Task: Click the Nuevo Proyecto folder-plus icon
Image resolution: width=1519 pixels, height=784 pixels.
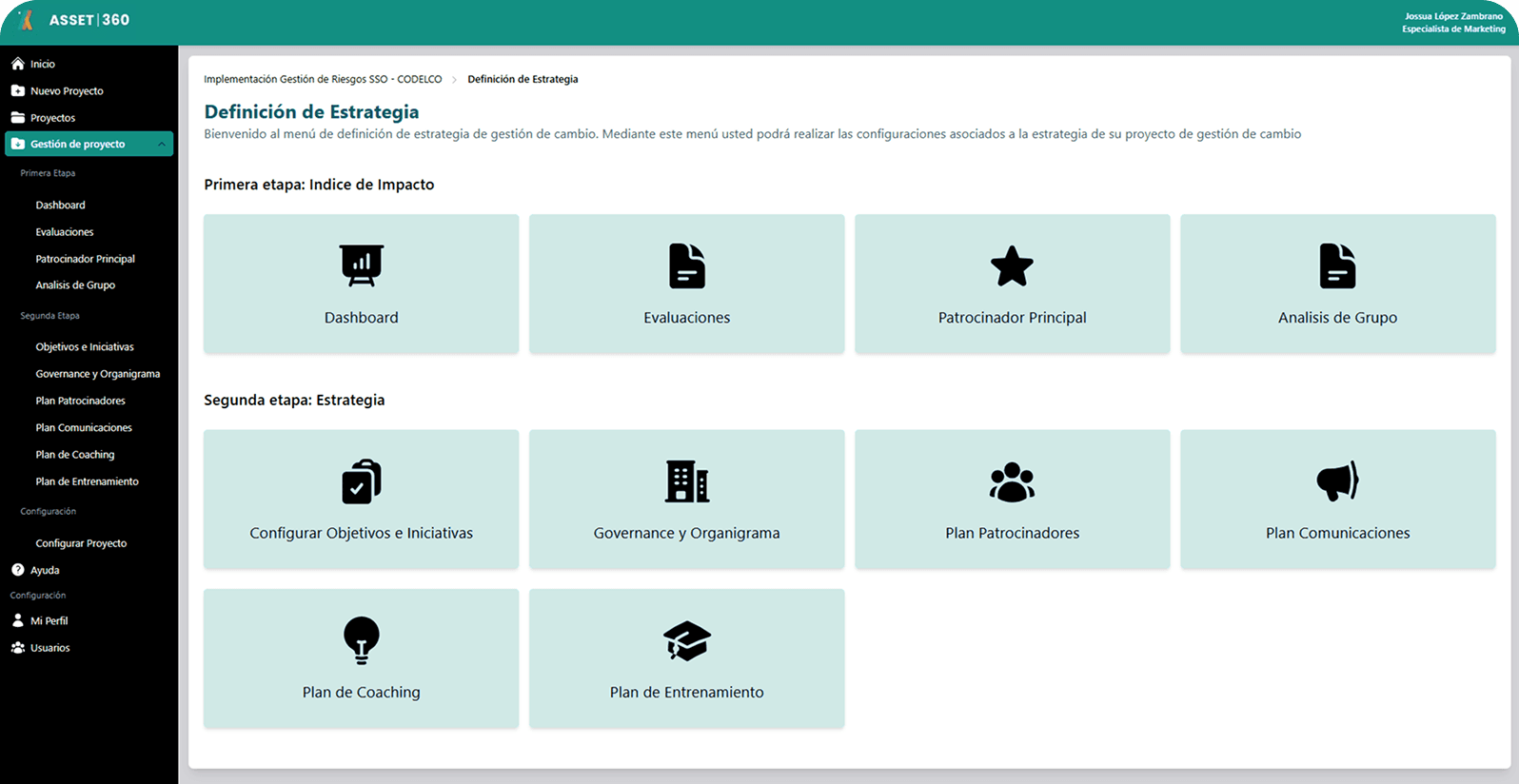Action: coord(18,90)
